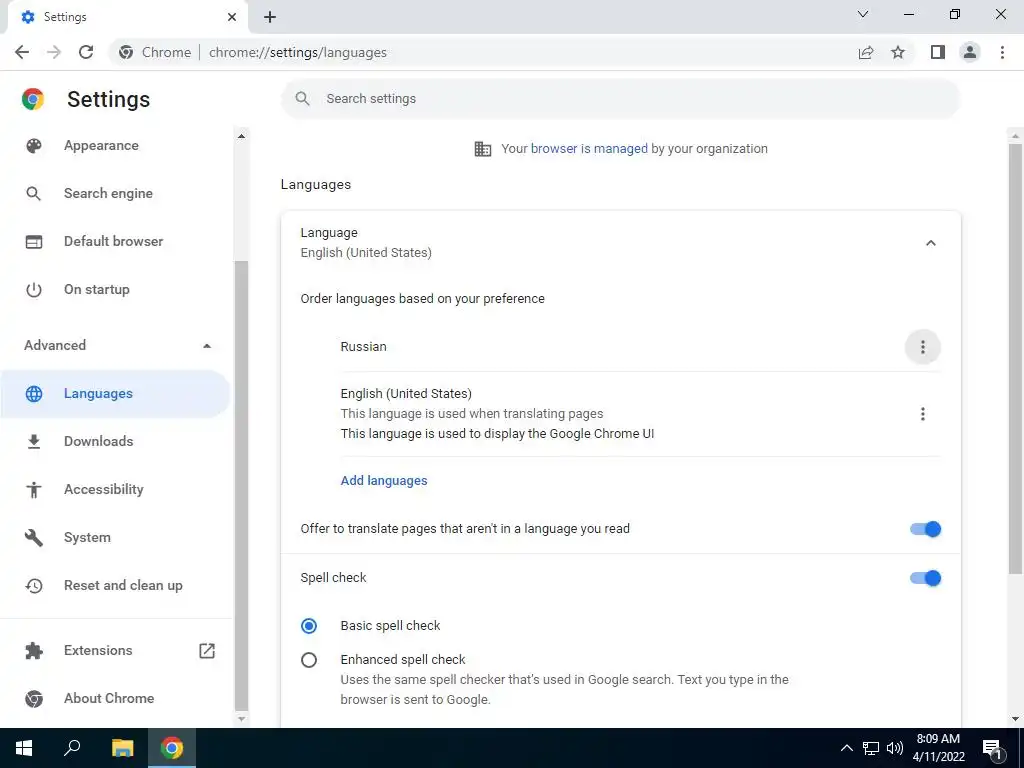Select Languages in the sidebar
The height and width of the screenshot is (768, 1024).
click(x=116, y=394)
